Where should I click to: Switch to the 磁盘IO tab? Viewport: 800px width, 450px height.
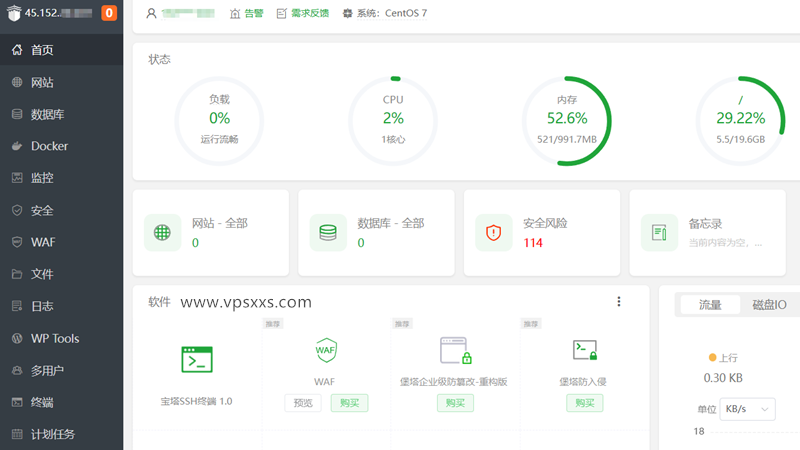tap(769, 305)
